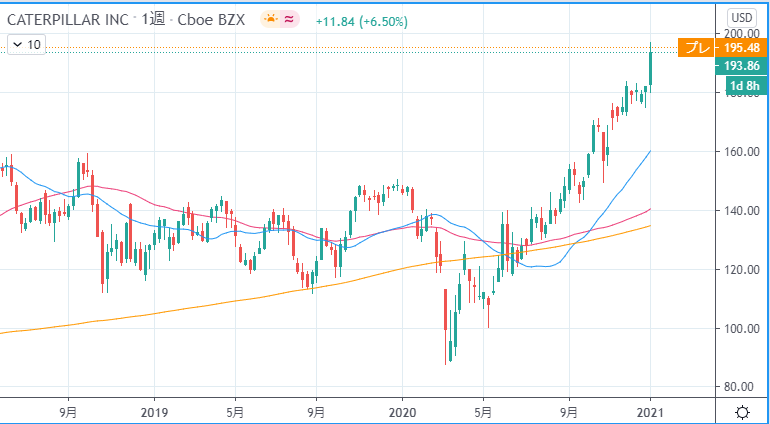This screenshot has width=770, height=424.
Task: Click the latest tall green weekly candle
Action: 650,68
